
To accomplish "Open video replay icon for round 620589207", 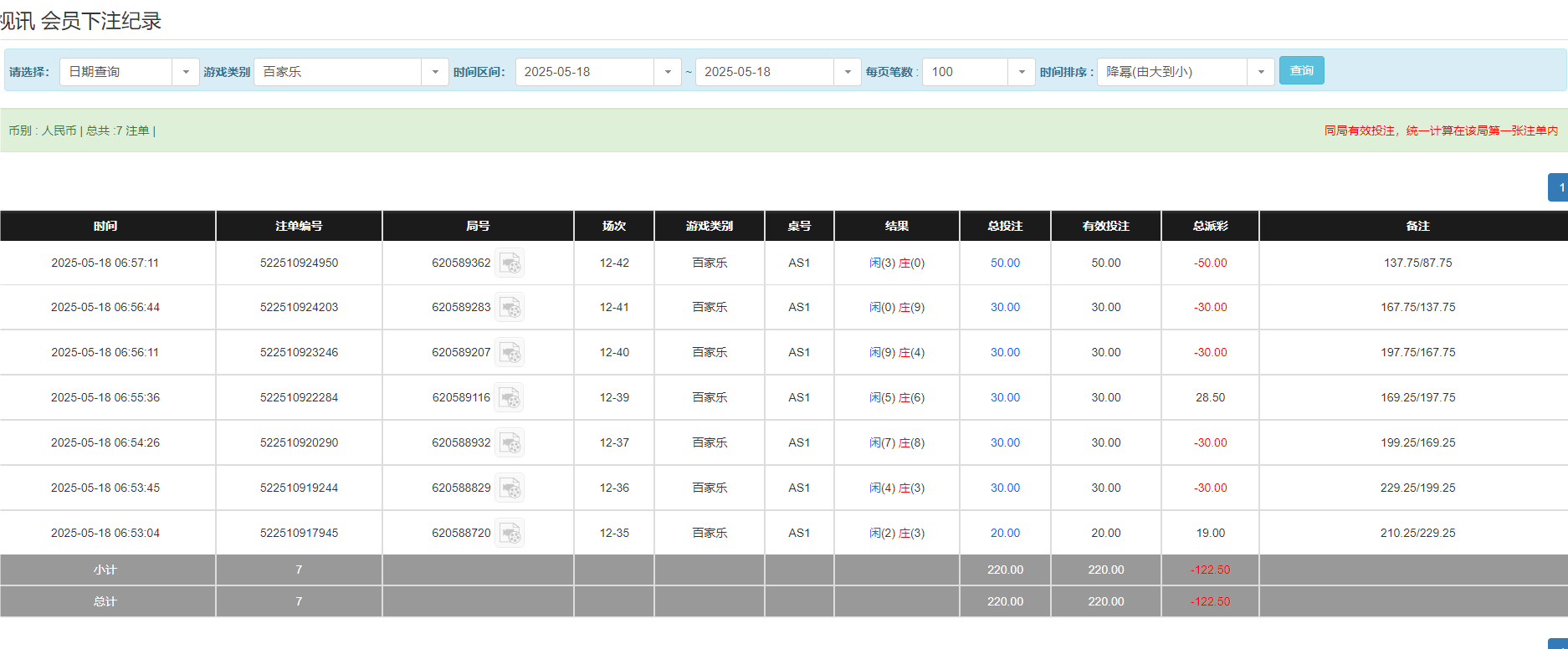I will (x=510, y=353).
